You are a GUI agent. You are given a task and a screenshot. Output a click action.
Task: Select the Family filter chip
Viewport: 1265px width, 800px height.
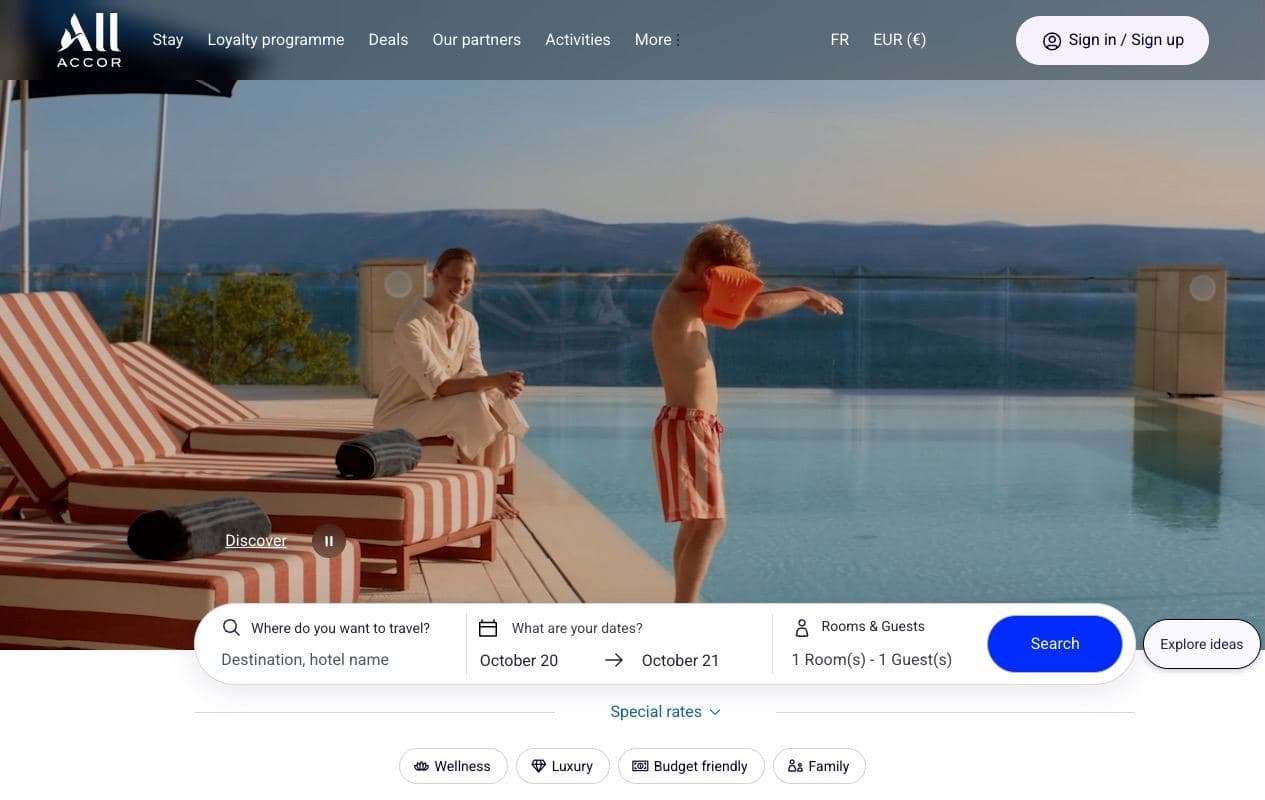tap(819, 766)
